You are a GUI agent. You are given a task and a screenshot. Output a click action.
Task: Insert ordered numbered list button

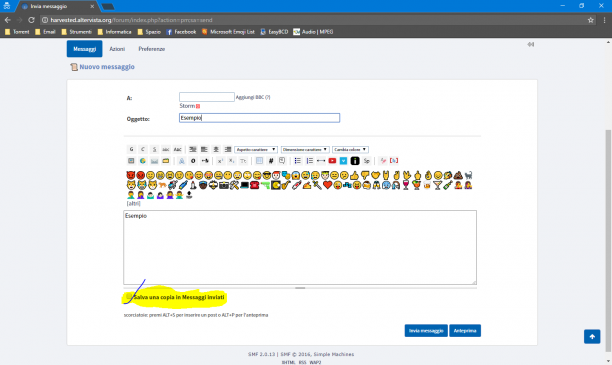(310, 160)
